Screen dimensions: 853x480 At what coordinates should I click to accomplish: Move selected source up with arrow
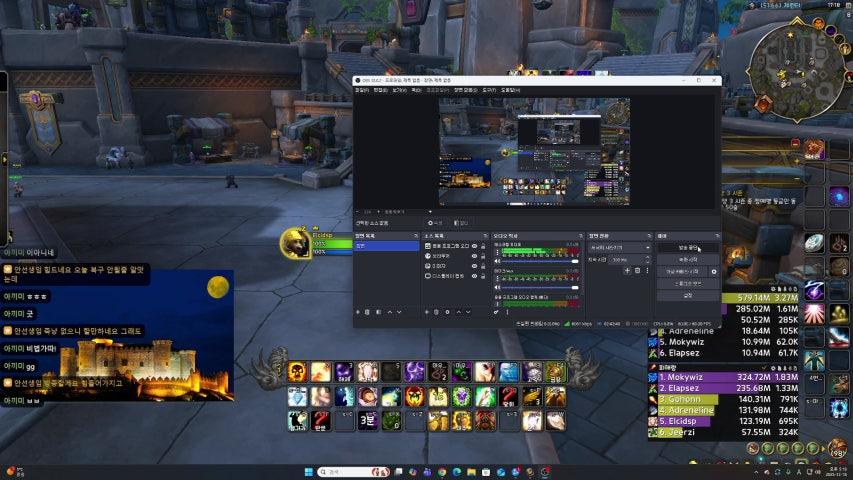click(x=459, y=312)
